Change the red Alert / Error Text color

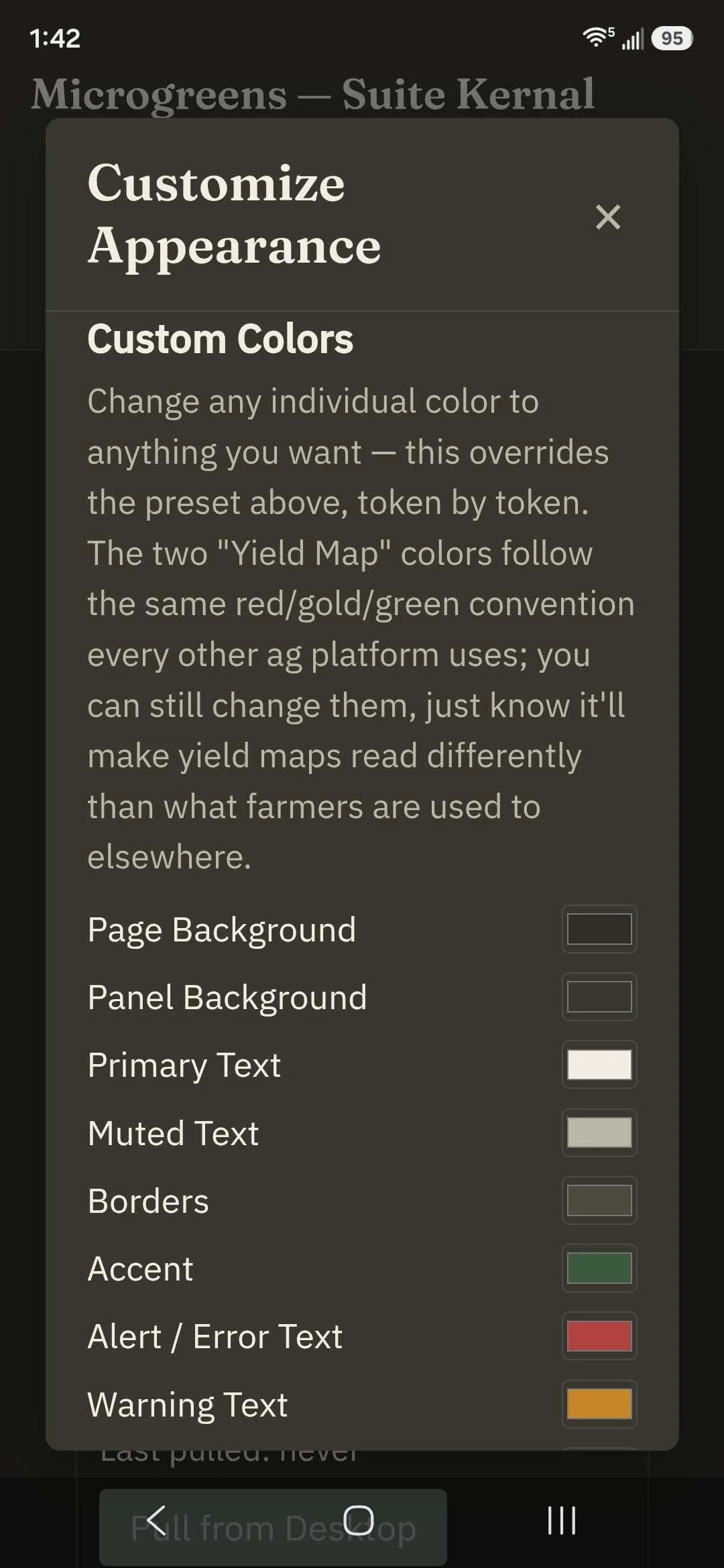coord(599,1335)
